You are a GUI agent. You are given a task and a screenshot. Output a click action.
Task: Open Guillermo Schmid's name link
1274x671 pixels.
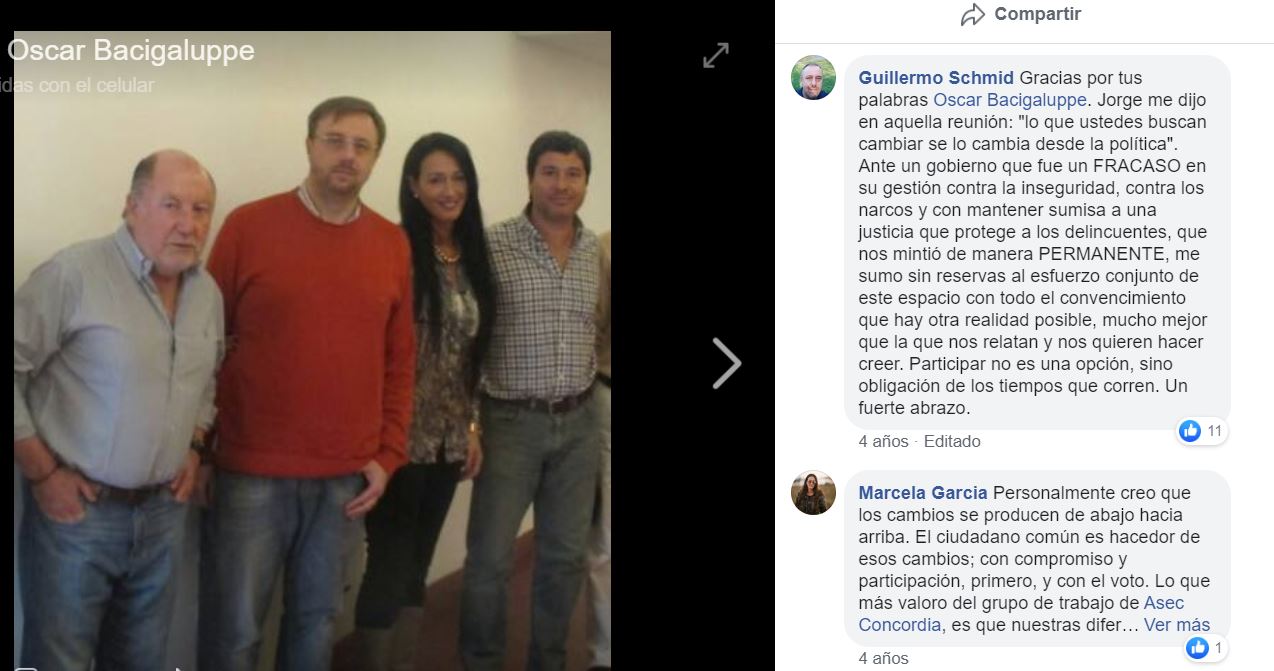pos(936,78)
